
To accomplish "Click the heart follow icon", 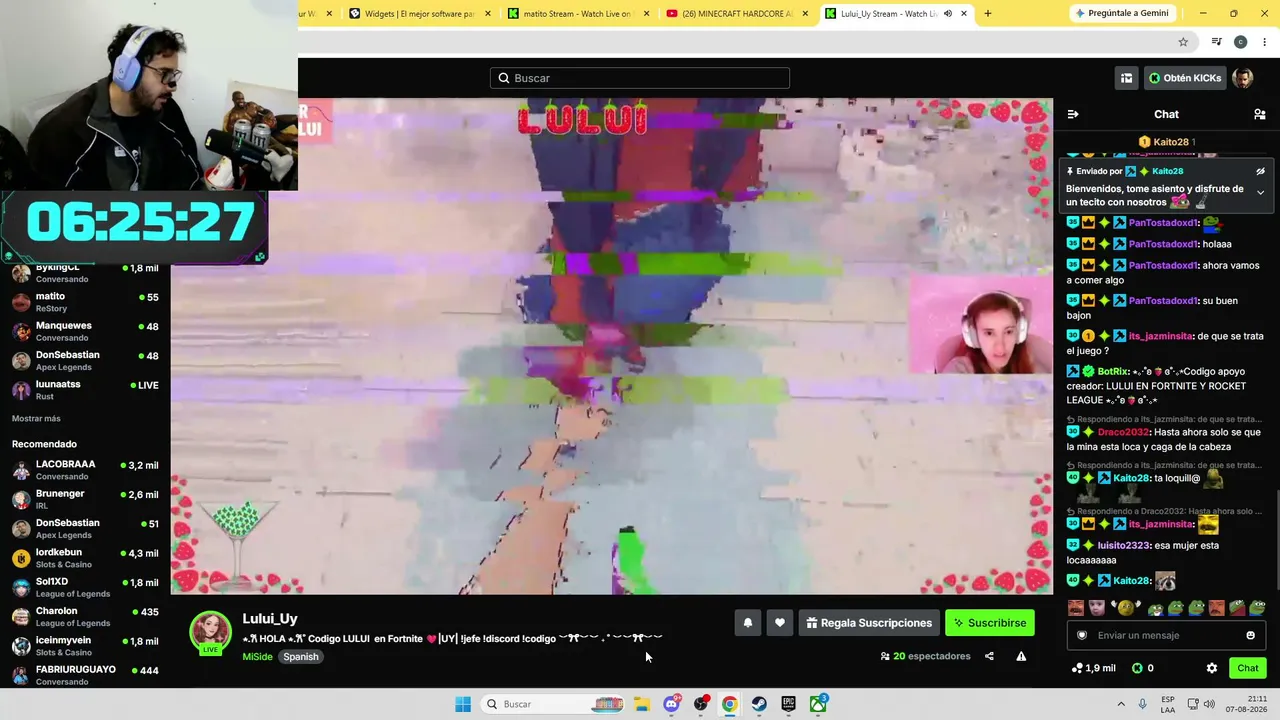I will (x=780, y=623).
